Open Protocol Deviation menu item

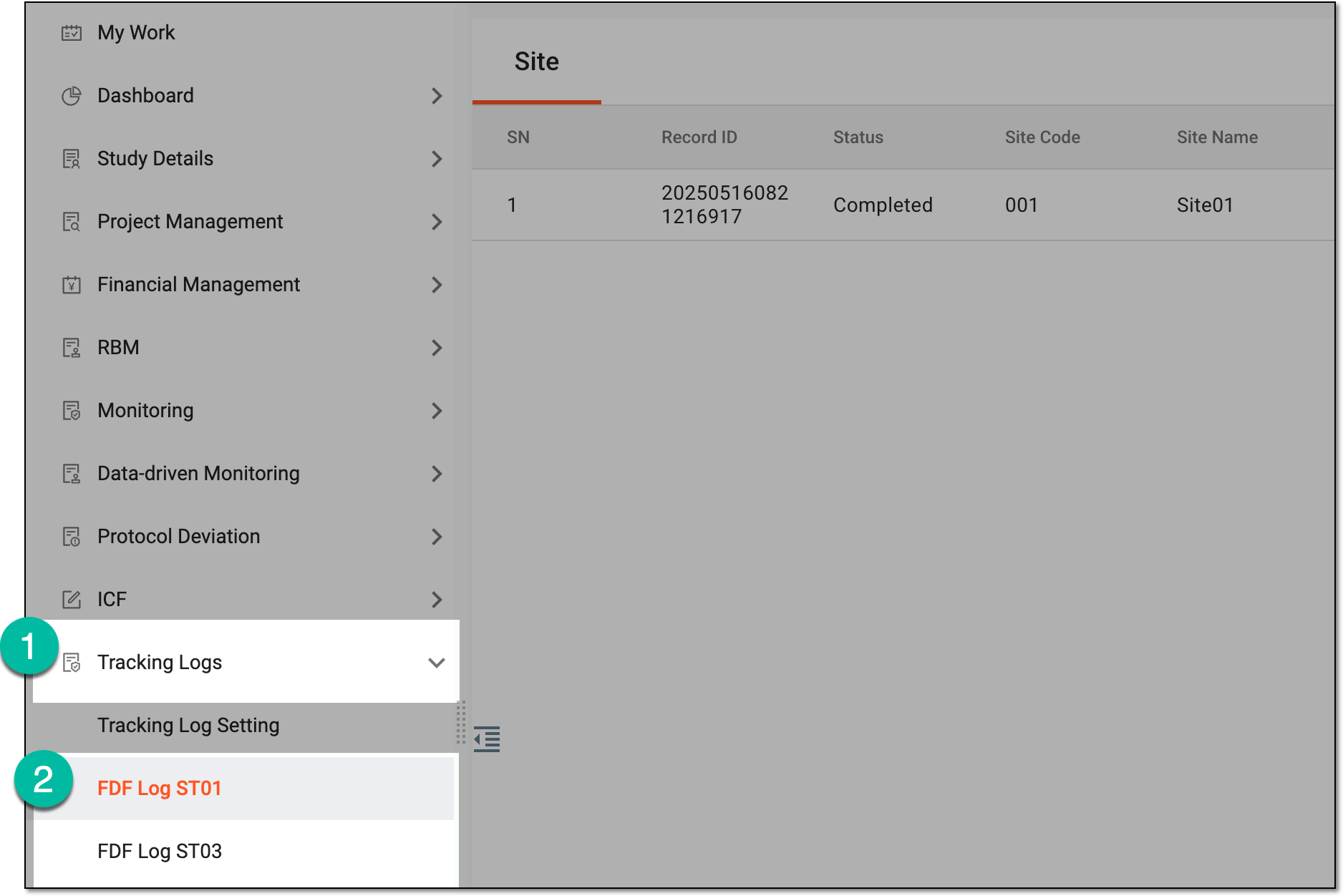point(179,537)
